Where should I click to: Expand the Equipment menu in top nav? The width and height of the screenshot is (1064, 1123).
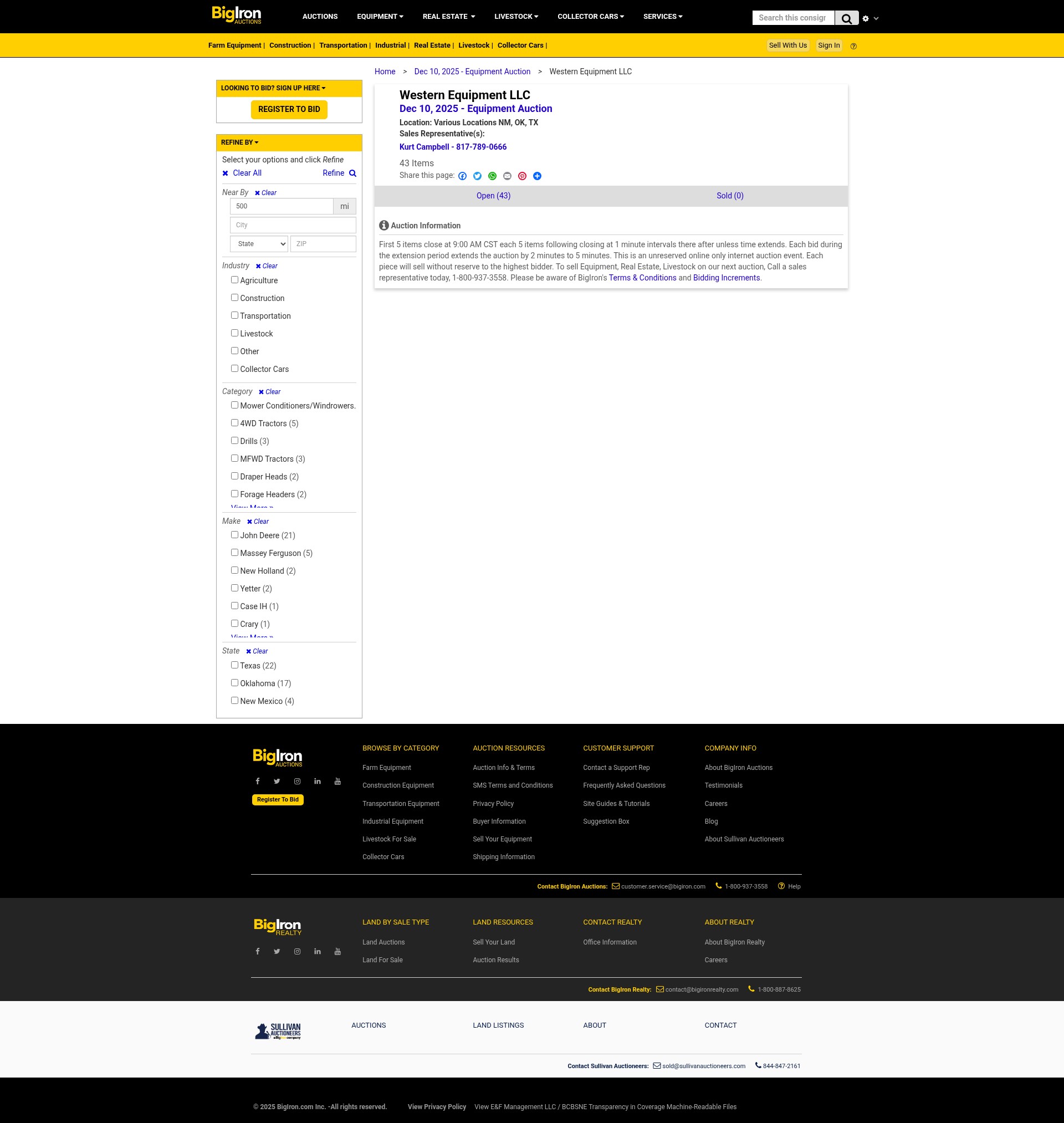tap(380, 17)
